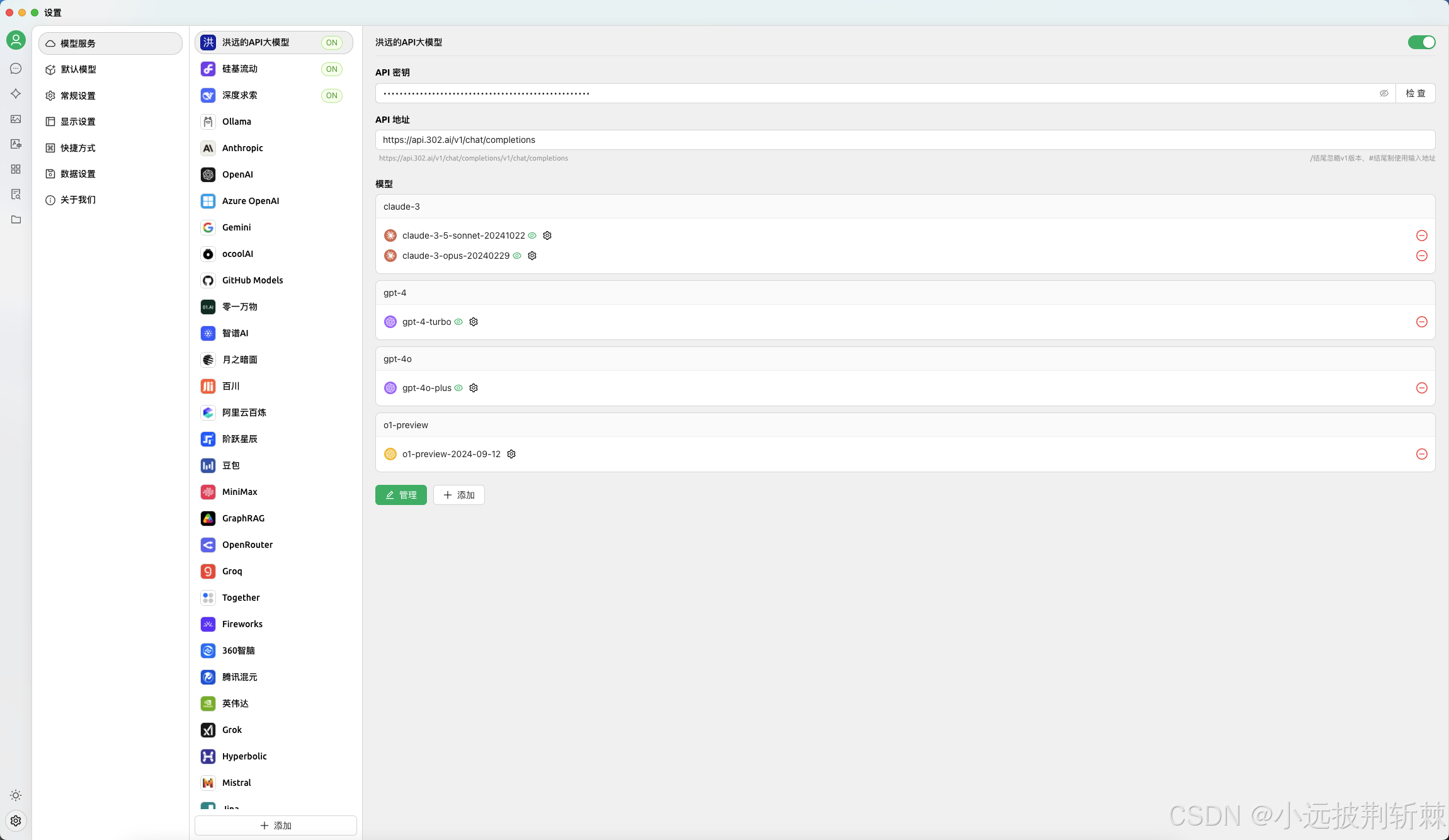This screenshot has height=840, width=1449.
Task: Click vision eye icon on gpt-4-turbo
Action: (x=458, y=322)
